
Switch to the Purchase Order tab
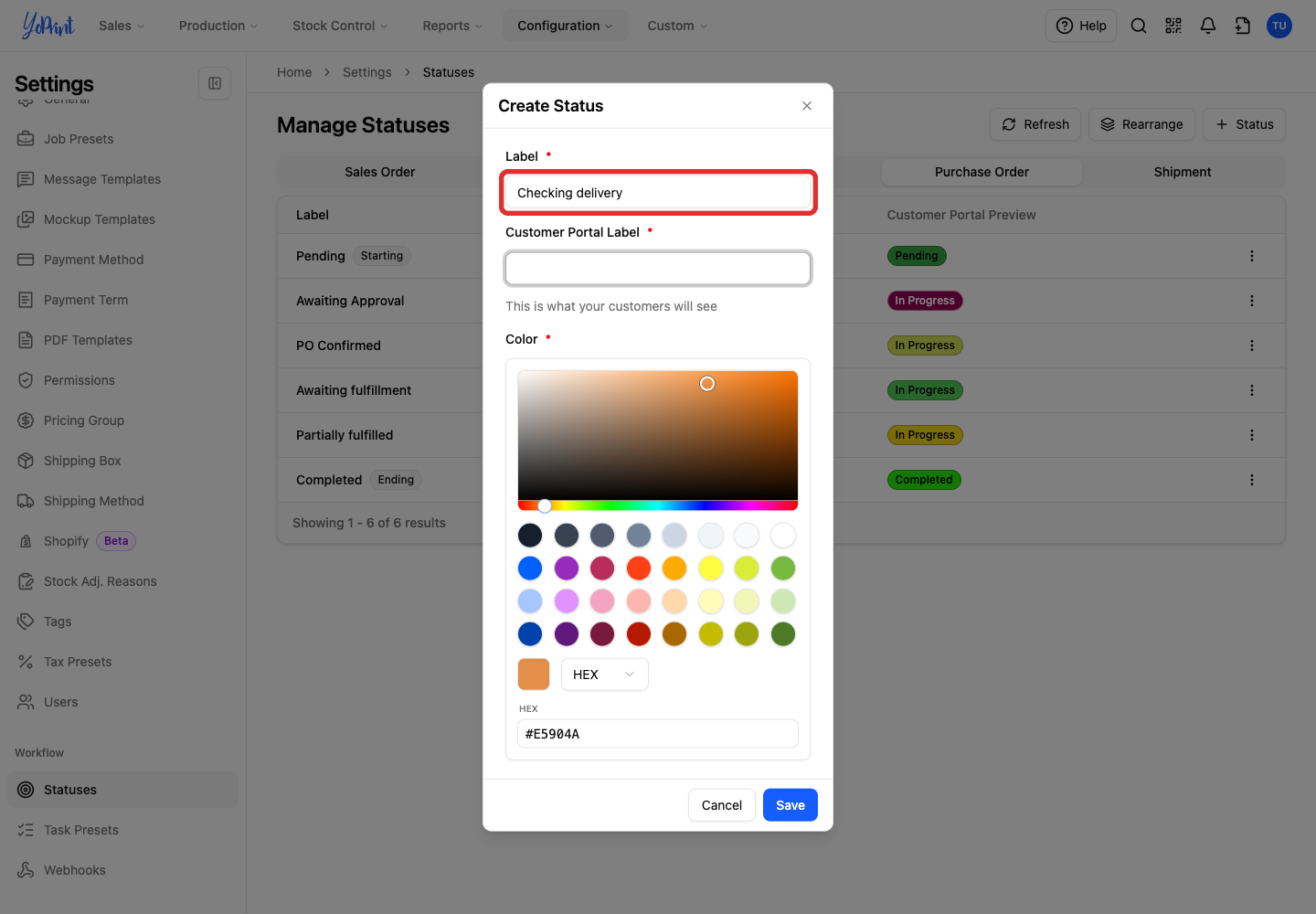pyautogui.click(x=982, y=172)
